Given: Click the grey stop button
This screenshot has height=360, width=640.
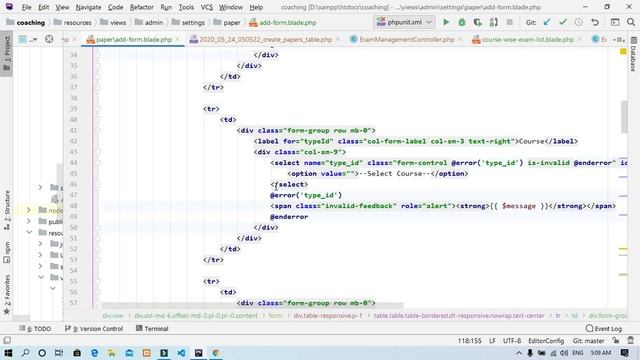Looking at the screenshot, I should click(x=509, y=22).
